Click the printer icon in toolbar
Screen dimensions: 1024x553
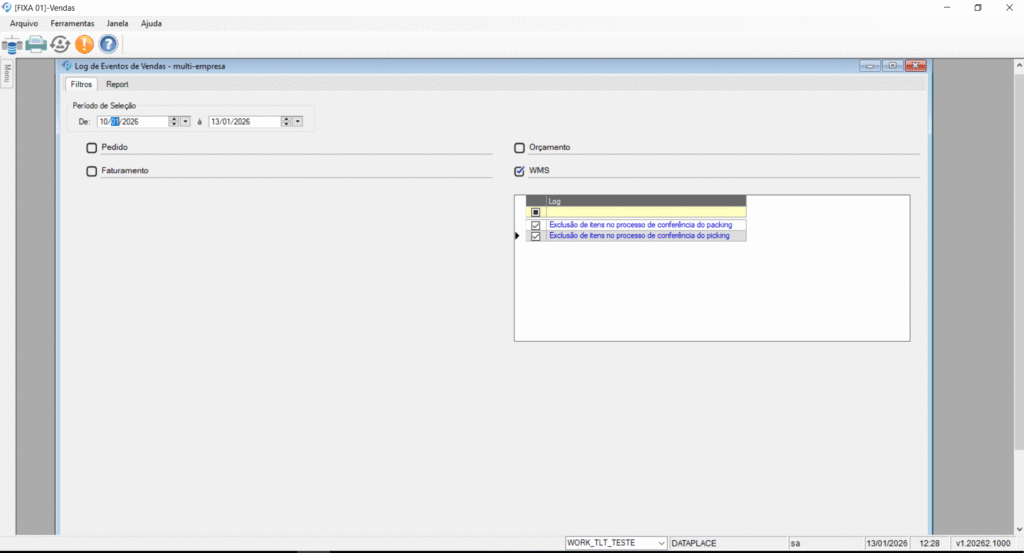point(36,44)
